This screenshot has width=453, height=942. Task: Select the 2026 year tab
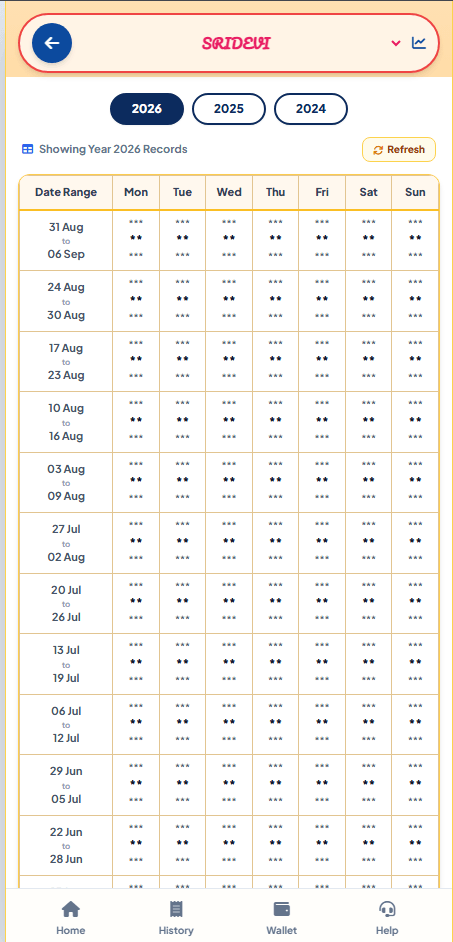(x=147, y=109)
